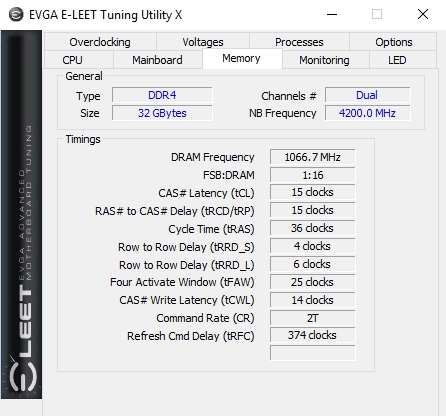Click the Command Rate 2T field
Viewport: 446px width, 416px height.
pos(312,318)
